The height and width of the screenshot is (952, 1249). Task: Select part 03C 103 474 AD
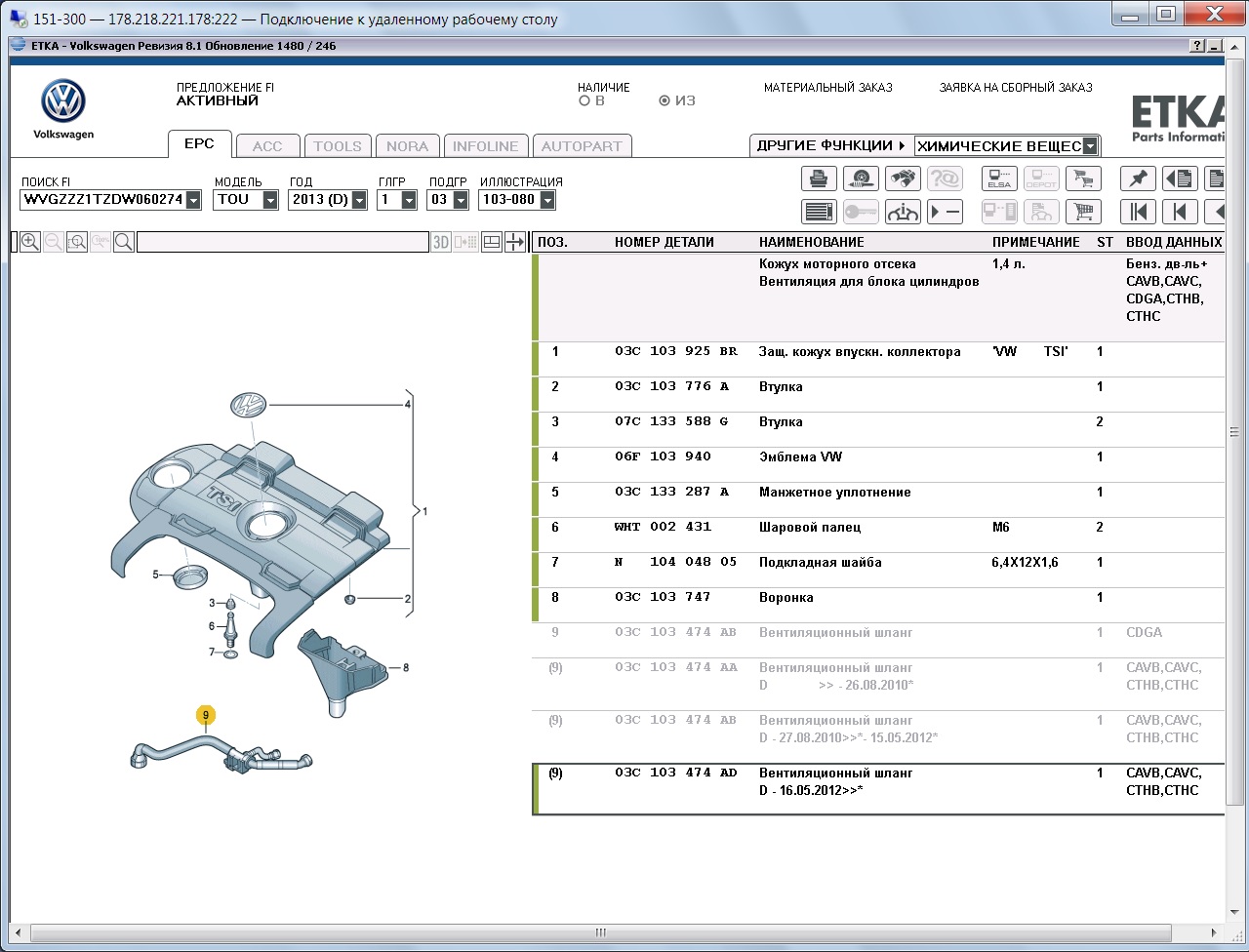675,773
